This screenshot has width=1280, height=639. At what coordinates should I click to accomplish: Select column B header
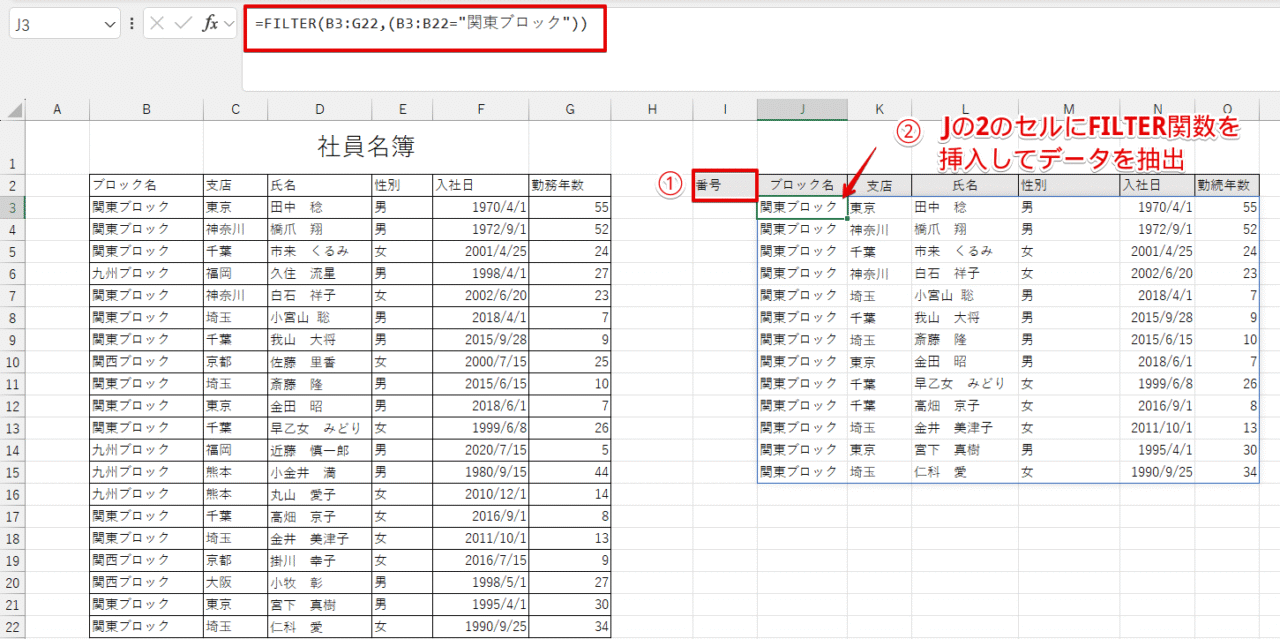[146, 109]
